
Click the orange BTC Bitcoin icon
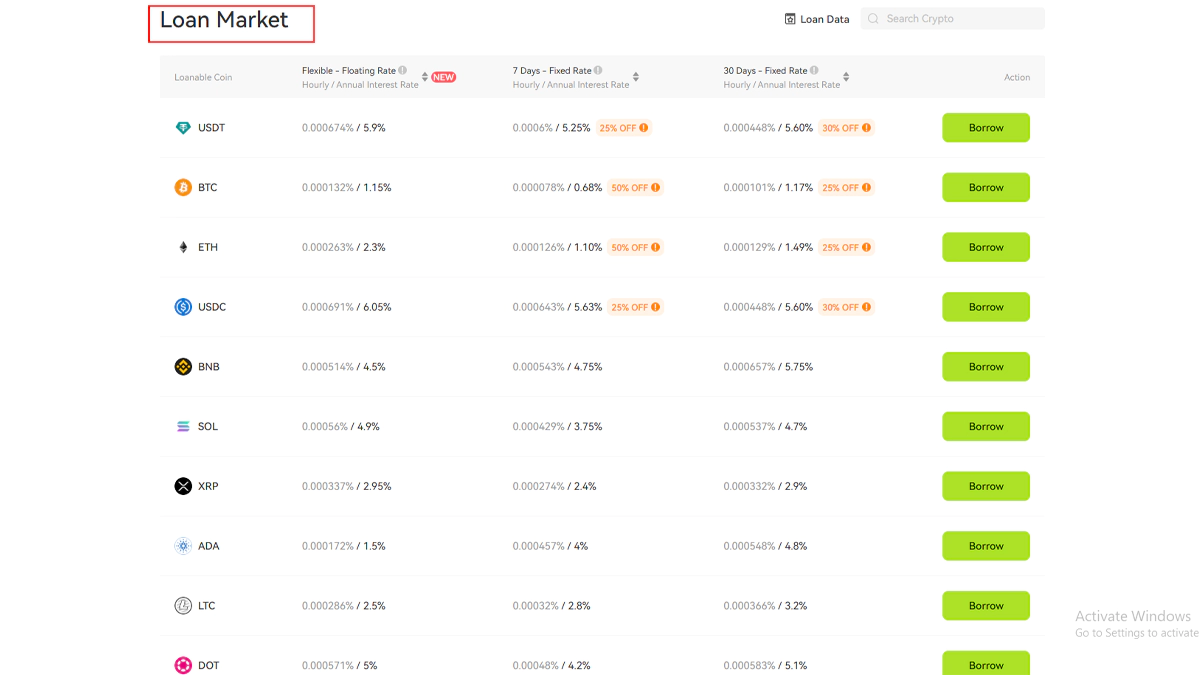click(x=183, y=188)
